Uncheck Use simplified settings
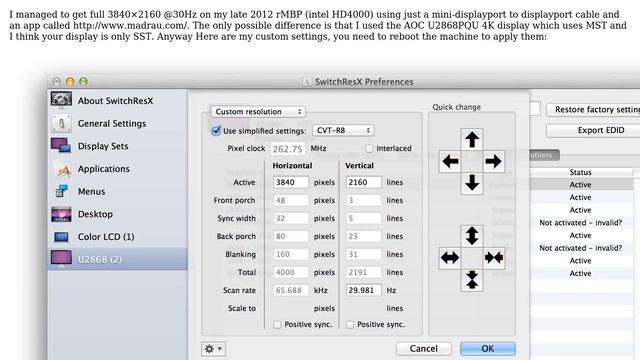This screenshot has height=360, width=640. pyautogui.click(x=216, y=131)
